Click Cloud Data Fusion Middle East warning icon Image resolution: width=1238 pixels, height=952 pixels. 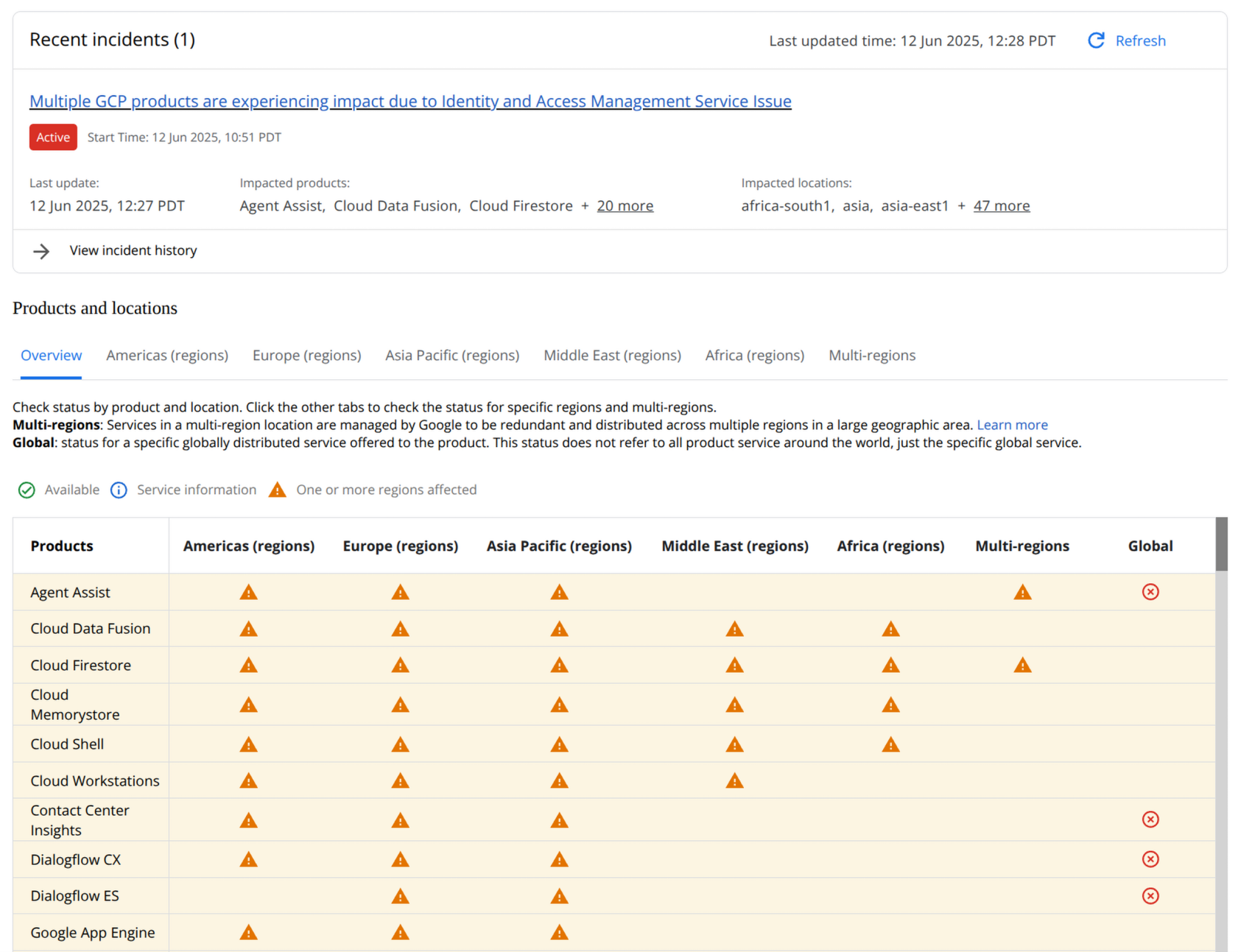[734, 629]
